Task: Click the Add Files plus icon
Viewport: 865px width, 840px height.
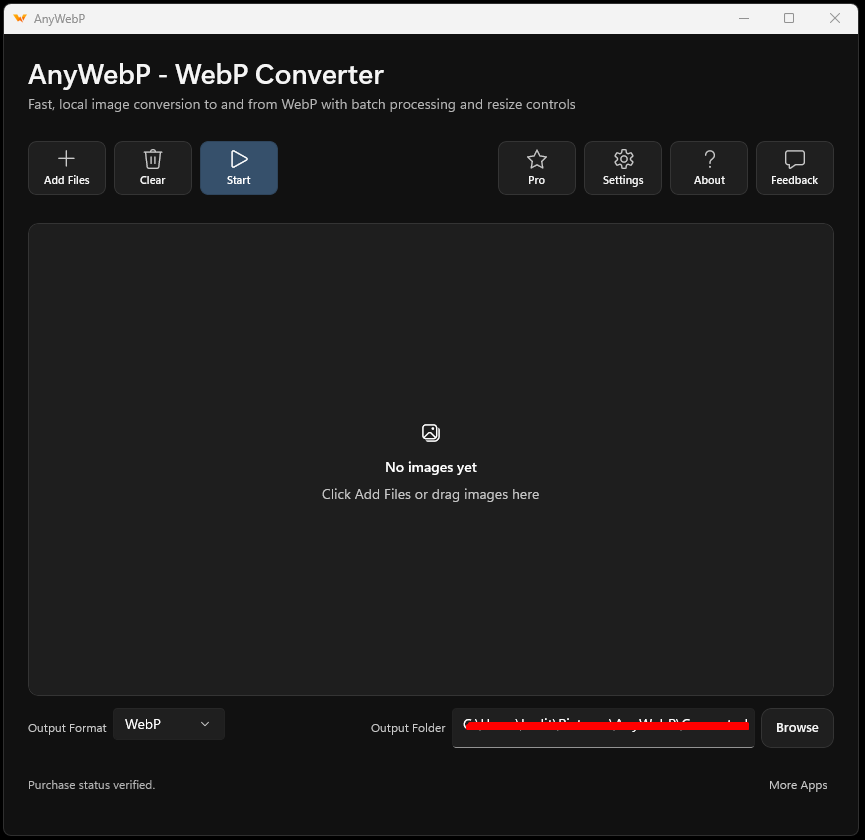Action: [x=66, y=159]
